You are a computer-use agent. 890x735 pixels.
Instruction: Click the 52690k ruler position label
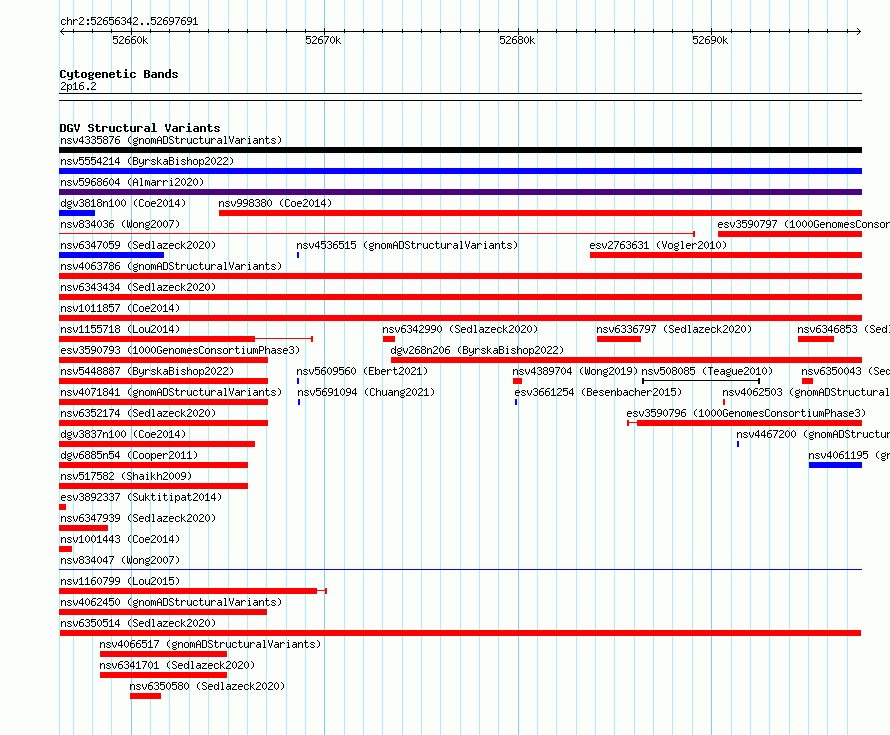point(710,40)
